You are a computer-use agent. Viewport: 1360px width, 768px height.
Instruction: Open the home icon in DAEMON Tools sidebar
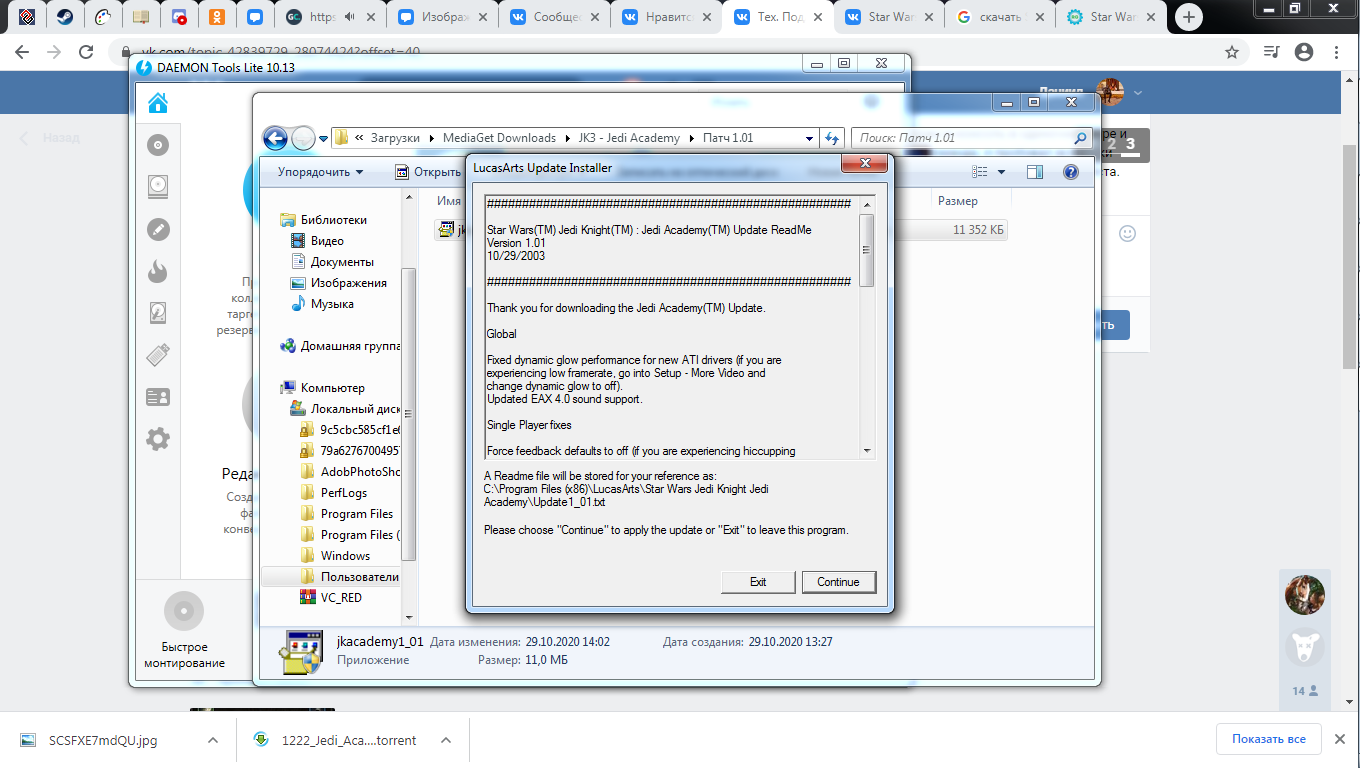point(158,103)
